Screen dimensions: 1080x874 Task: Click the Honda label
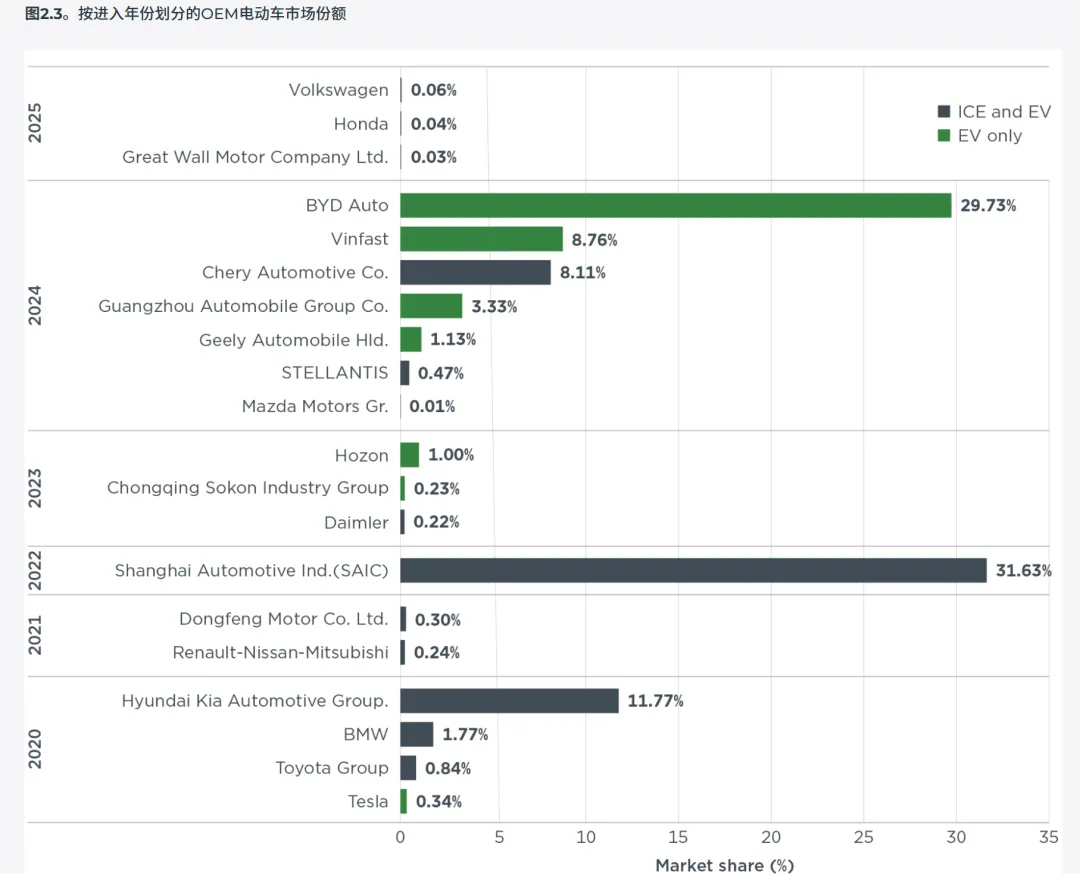(x=361, y=124)
